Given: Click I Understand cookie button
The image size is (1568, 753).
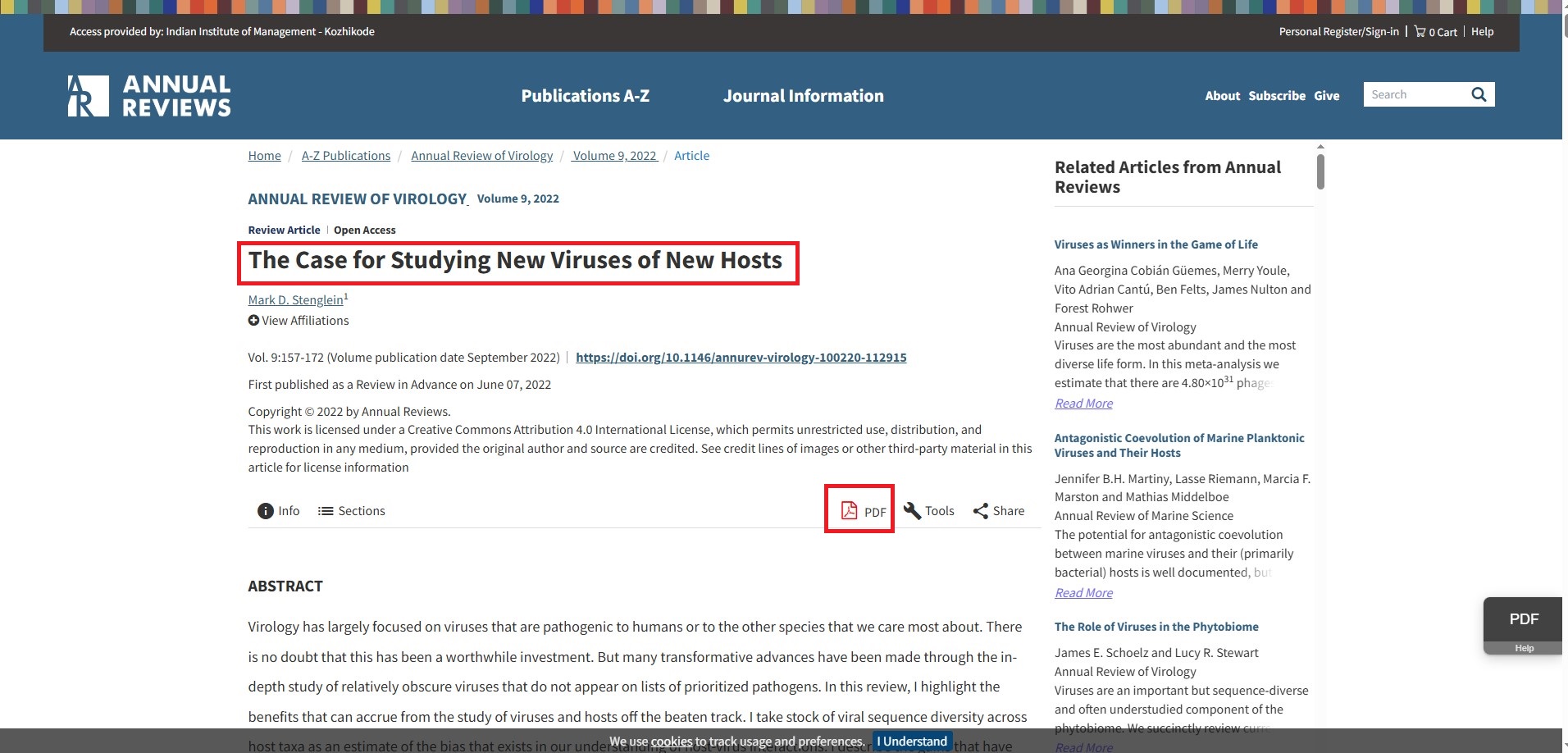Looking at the screenshot, I should [911, 742].
